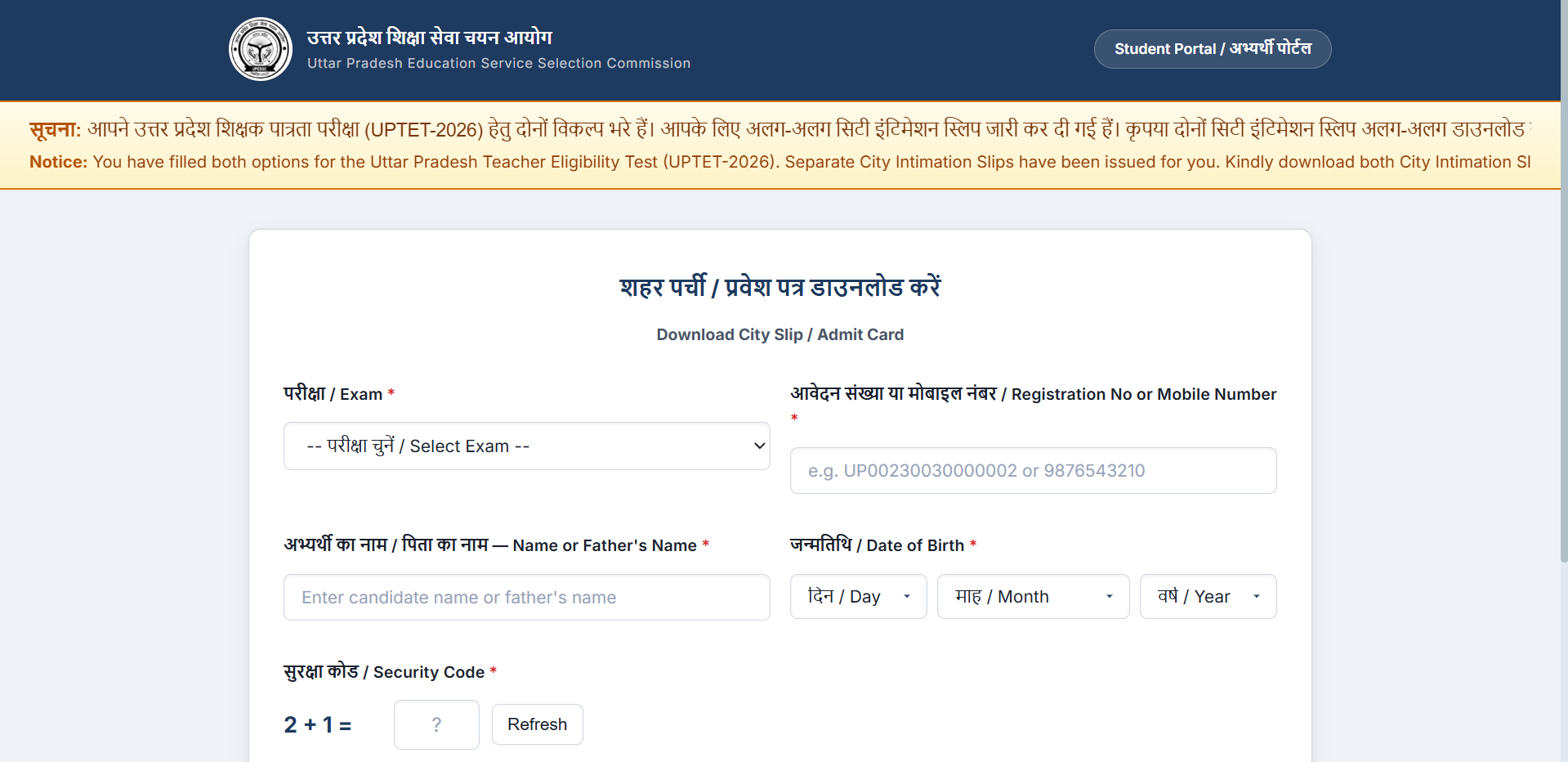Click the candidate name or father's name field
The image size is (1568, 762).
click(527, 598)
